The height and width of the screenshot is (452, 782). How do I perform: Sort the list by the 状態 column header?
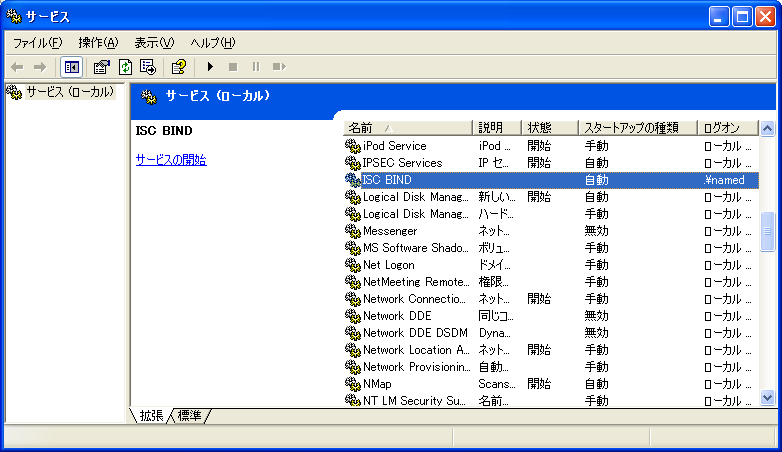tap(550, 128)
